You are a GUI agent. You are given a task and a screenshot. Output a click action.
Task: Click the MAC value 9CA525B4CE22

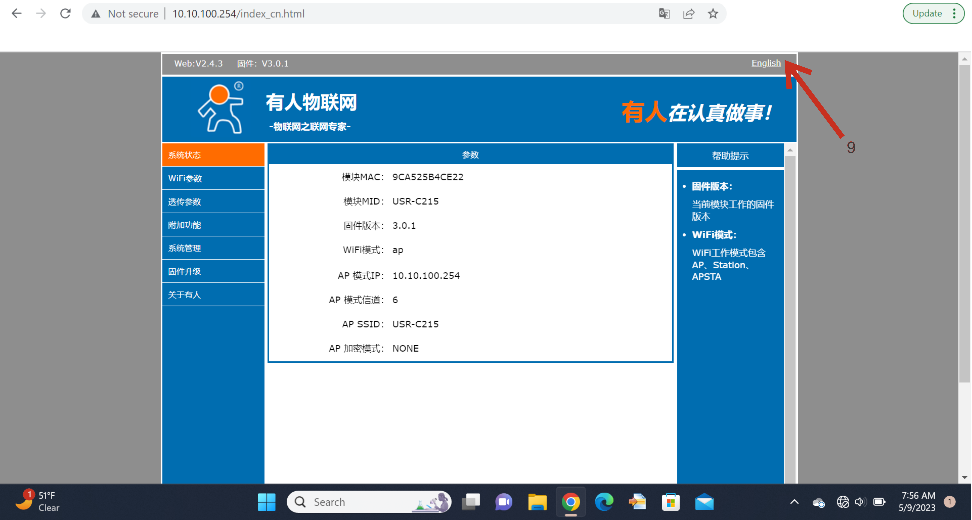[x=428, y=177]
